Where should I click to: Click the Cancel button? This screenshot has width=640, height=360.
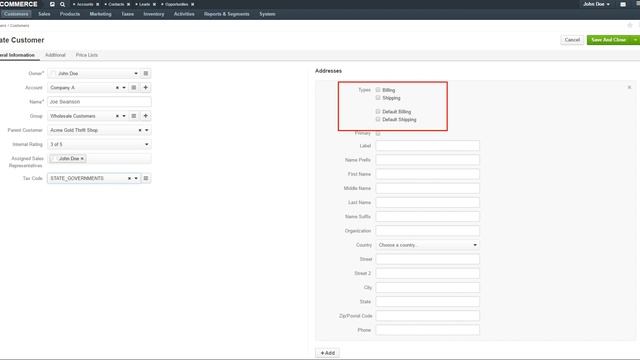(572, 40)
